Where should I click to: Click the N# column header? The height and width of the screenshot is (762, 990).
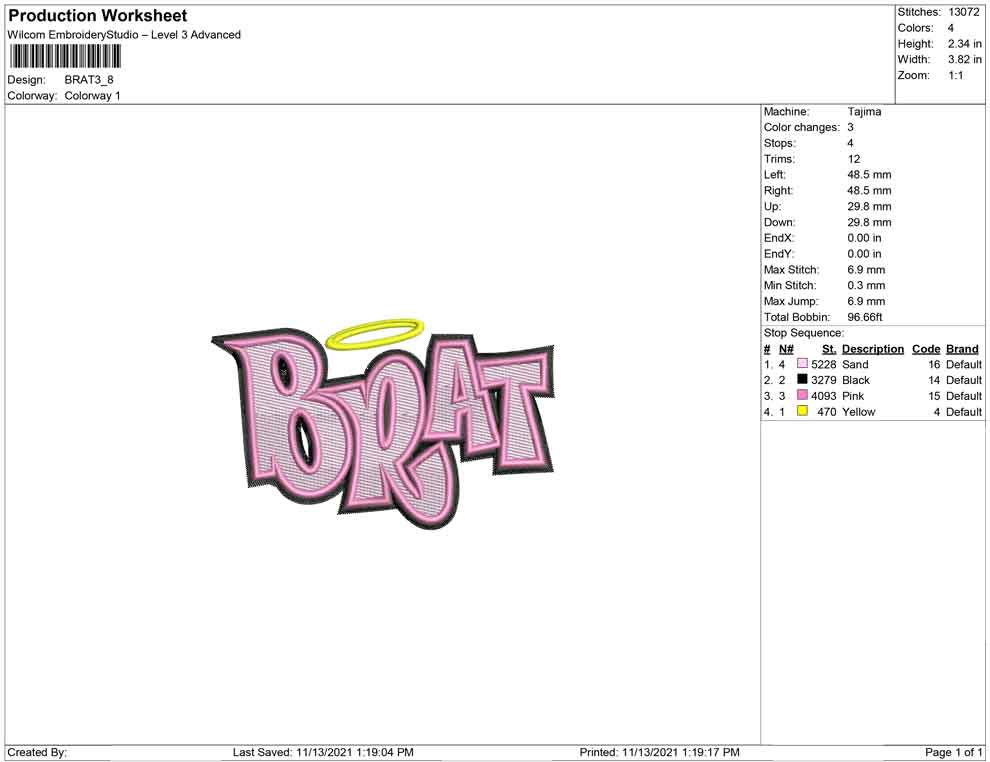786,349
